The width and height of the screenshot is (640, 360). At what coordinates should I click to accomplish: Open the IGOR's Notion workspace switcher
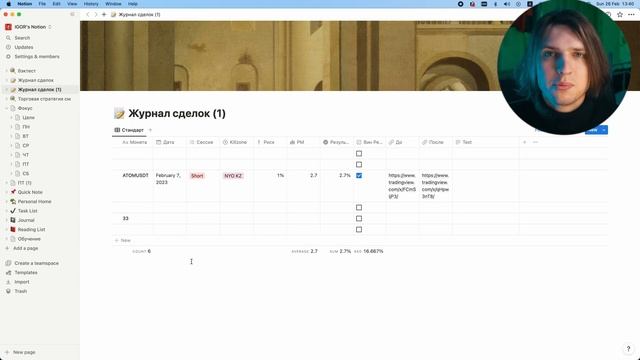(x=29, y=27)
